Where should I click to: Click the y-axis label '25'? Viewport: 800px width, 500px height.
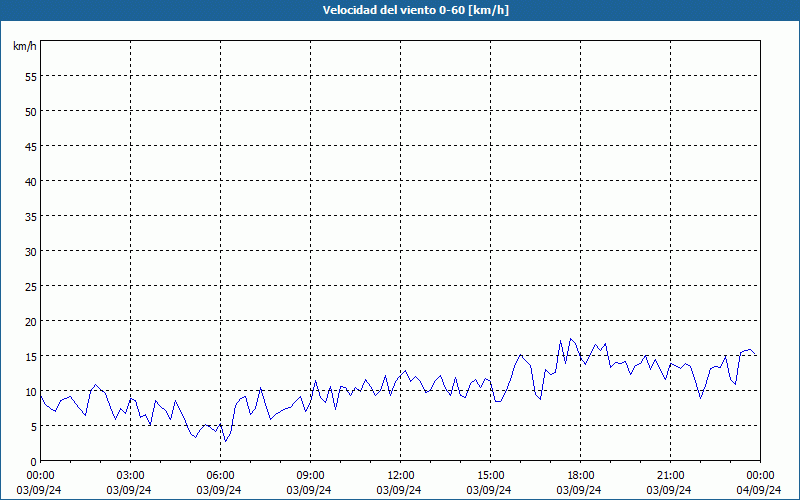31,287
